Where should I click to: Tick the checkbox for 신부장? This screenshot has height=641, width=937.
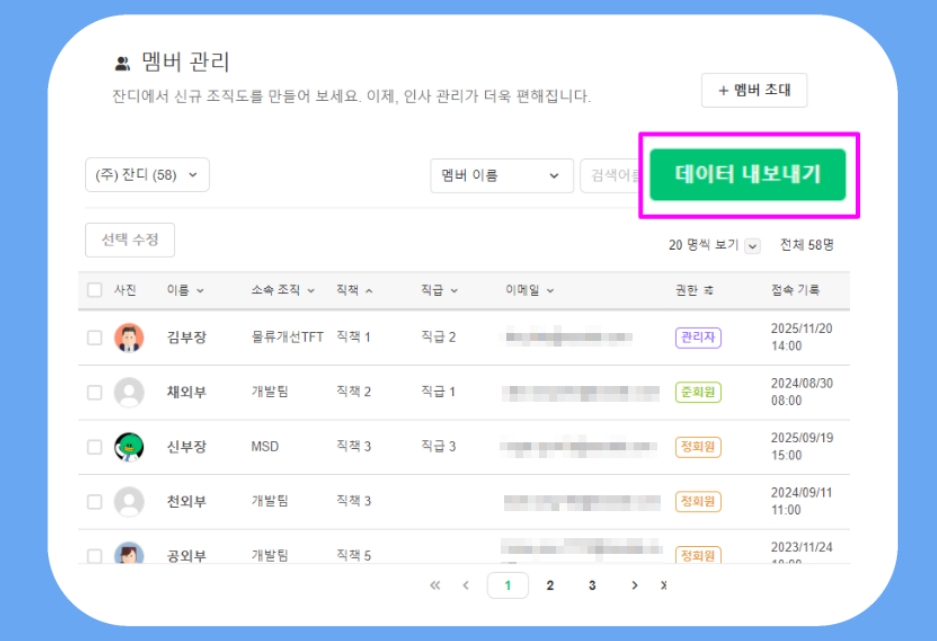pyautogui.click(x=95, y=447)
